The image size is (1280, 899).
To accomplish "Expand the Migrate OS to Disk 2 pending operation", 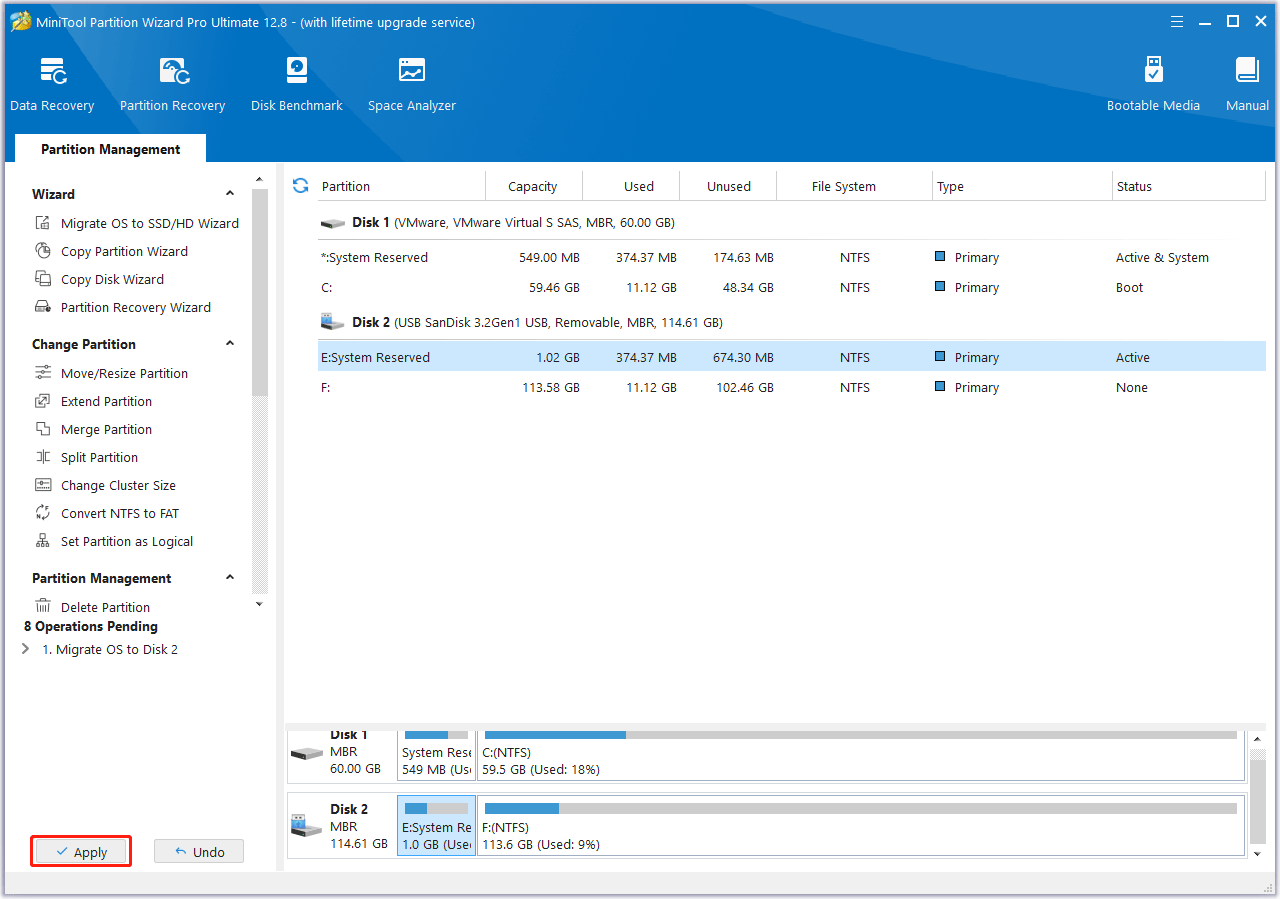I will (x=26, y=649).
